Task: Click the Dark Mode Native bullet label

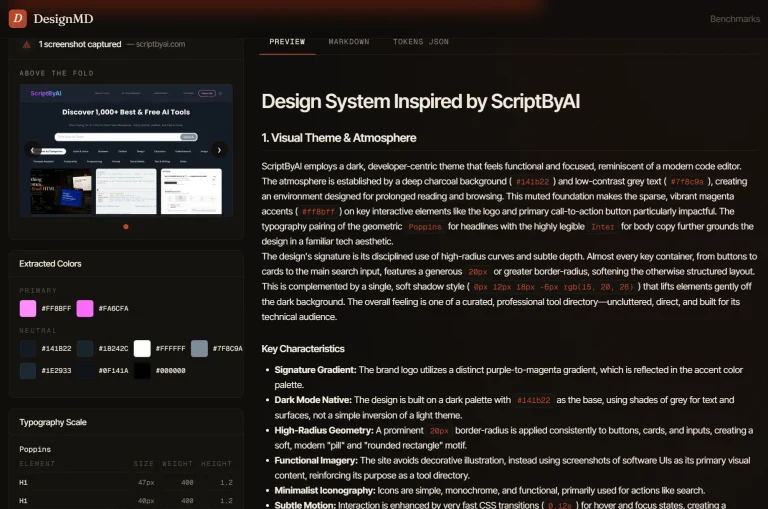Action: (x=312, y=400)
